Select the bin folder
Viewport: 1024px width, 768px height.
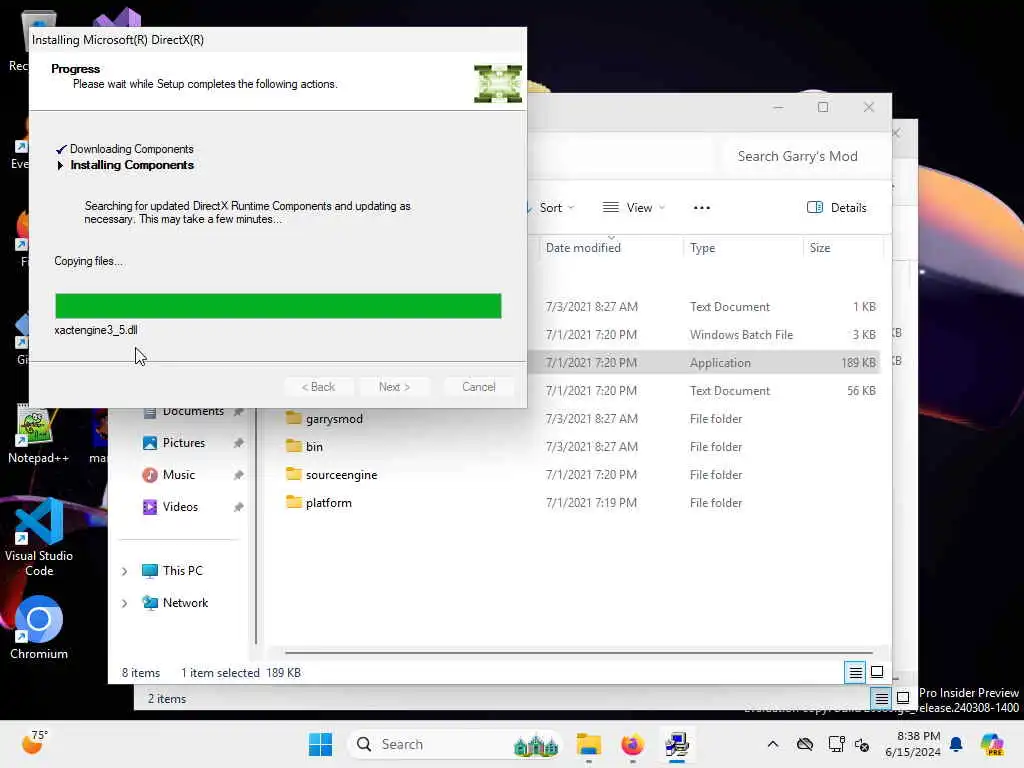tap(314, 447)
